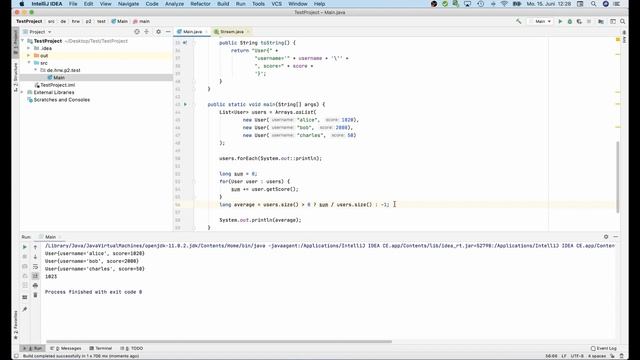Screen dimensions: 640x360
Task: Open the File menu
Action: click(x=73, y=4)
